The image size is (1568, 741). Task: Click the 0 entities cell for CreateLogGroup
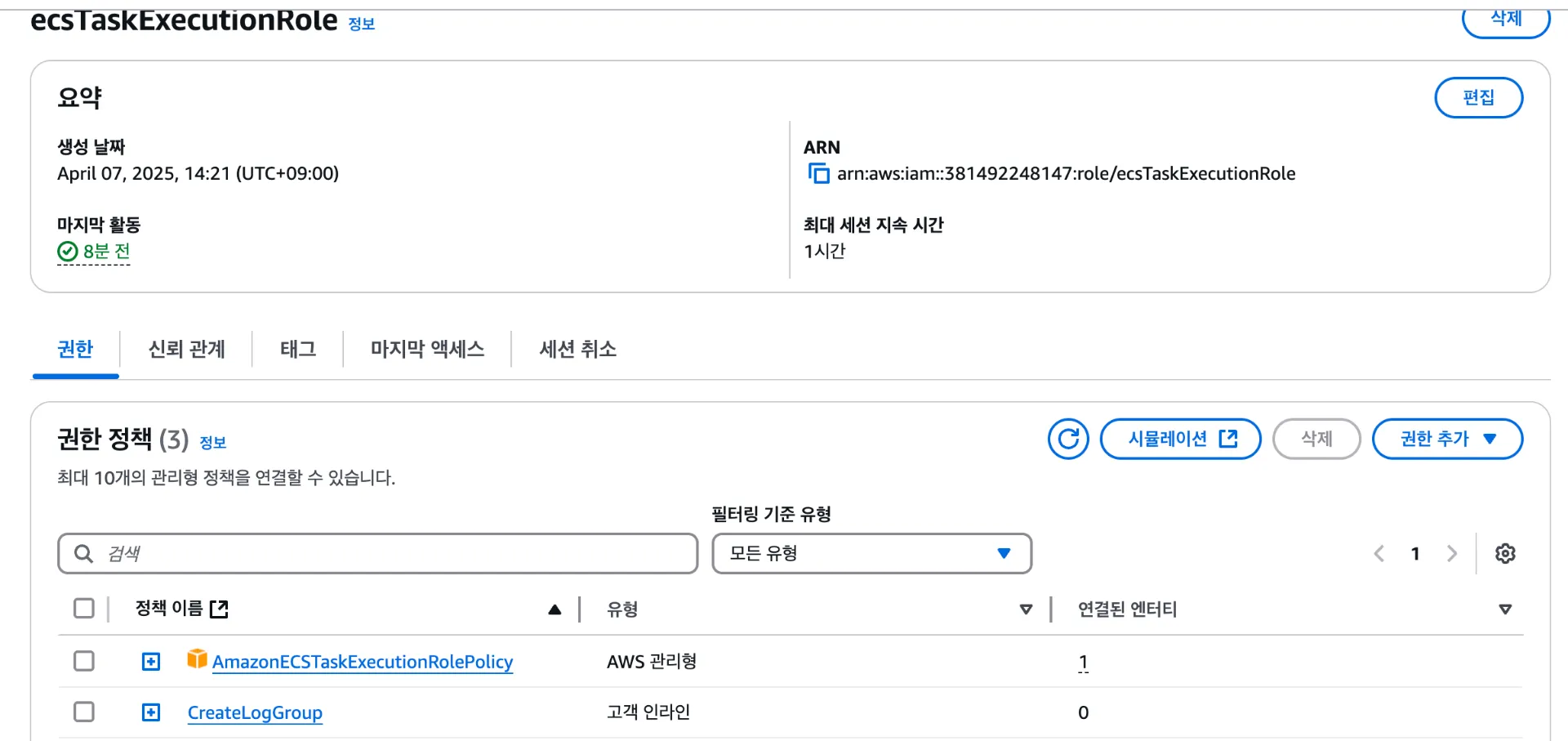(1083, 712)
